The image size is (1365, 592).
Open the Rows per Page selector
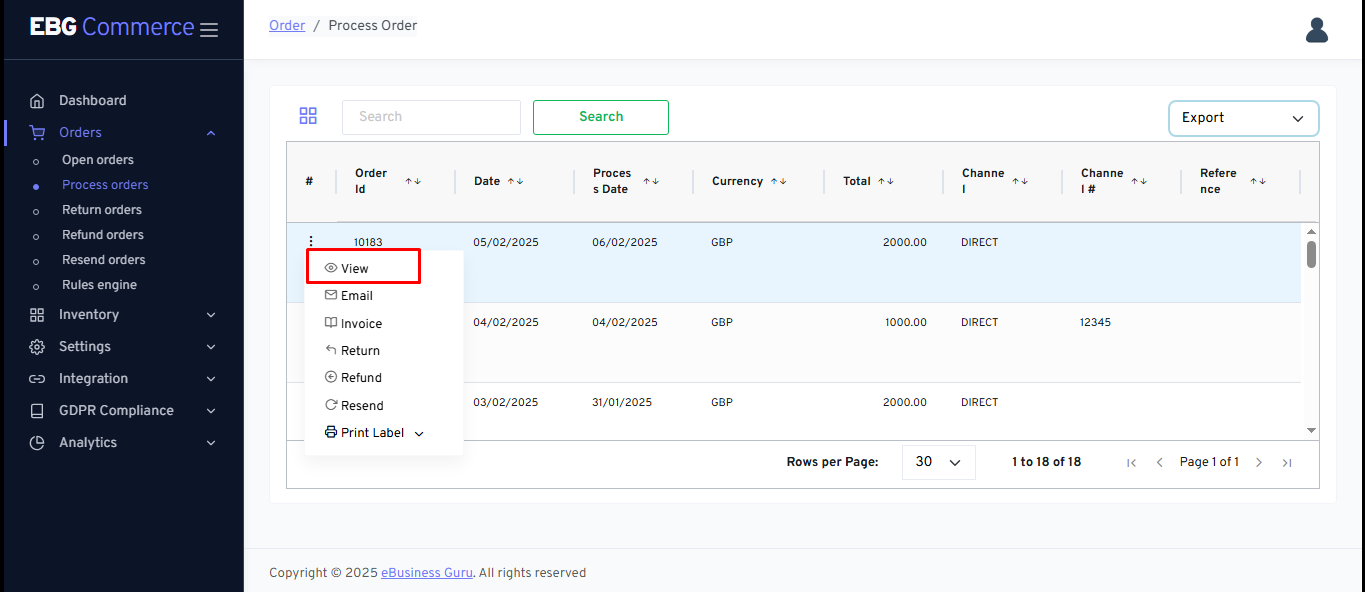[x=938, y=462]
